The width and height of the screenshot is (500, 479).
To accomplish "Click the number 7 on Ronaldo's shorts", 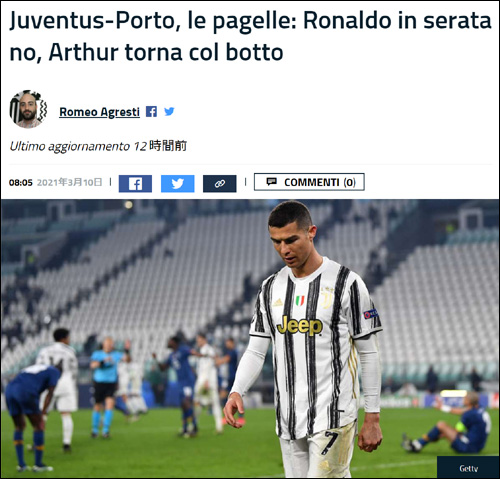I will [331, 443].
